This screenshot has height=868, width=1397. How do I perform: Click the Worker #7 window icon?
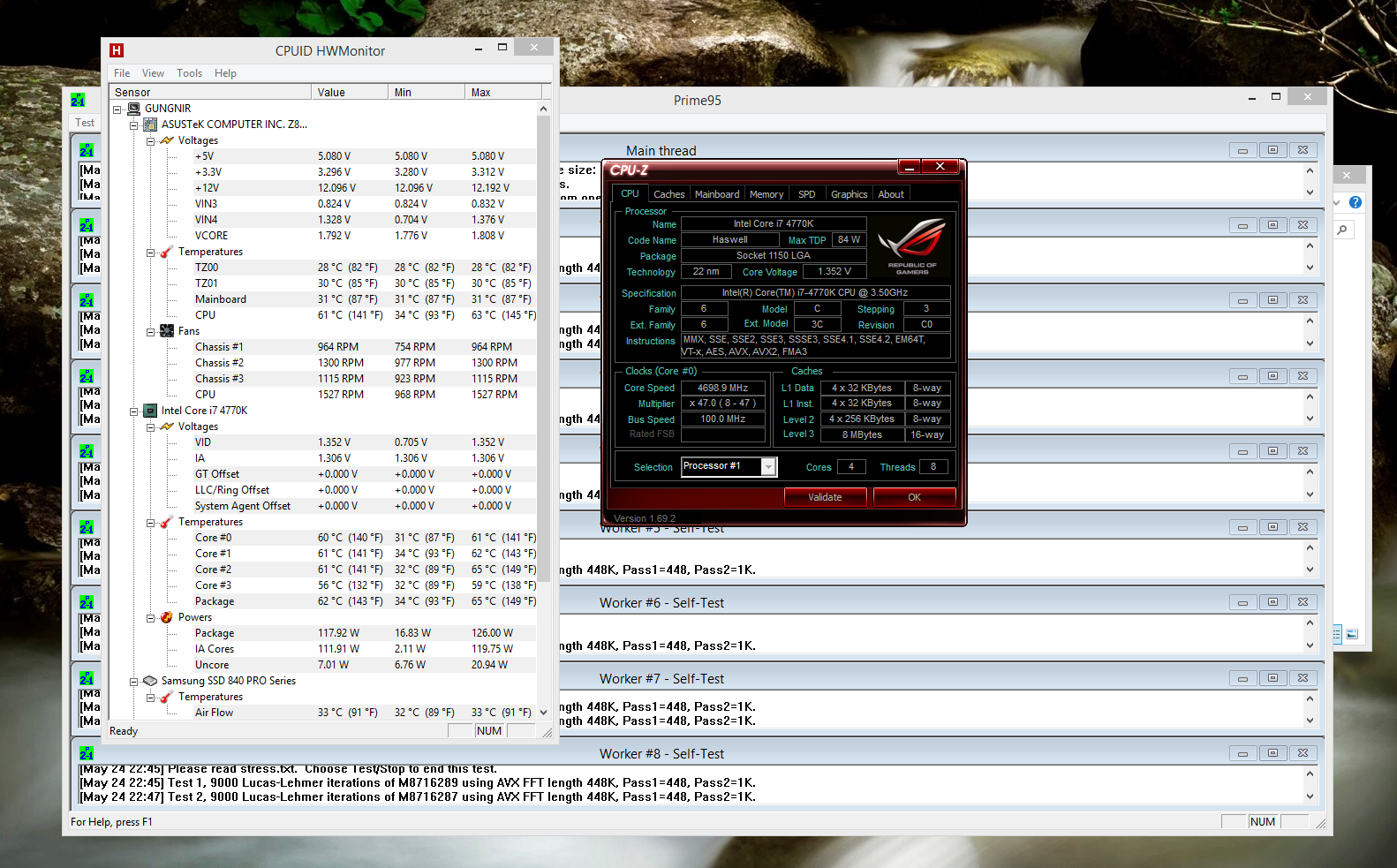tap(87, 678)
